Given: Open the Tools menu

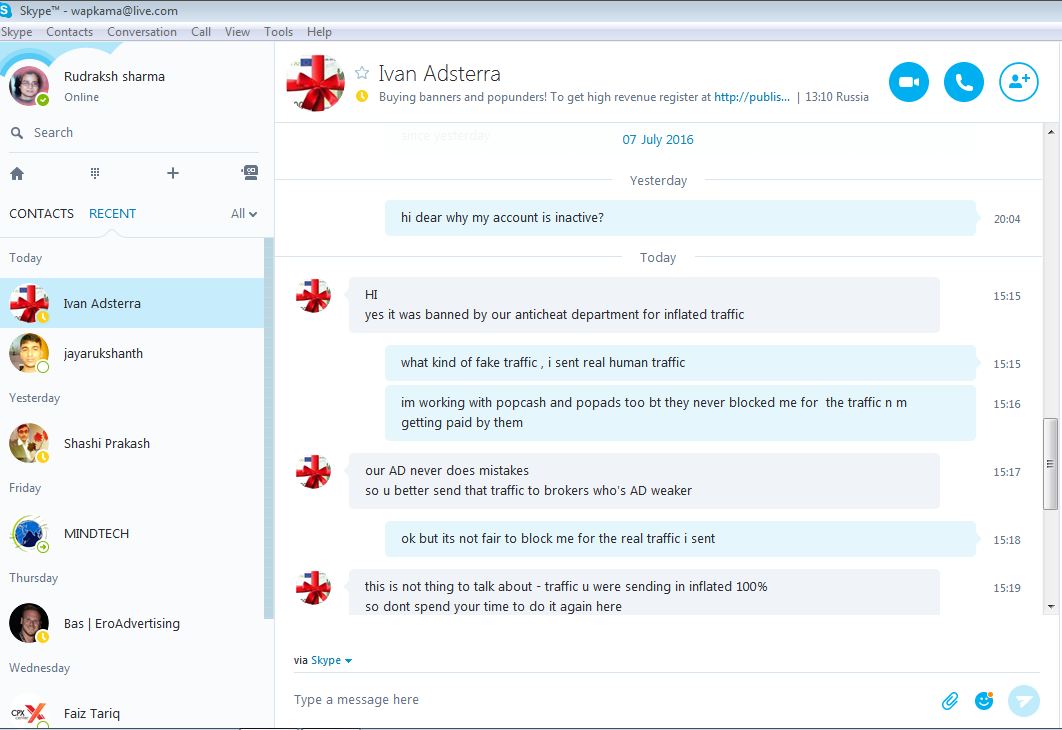Looking at the screenshot, I should [x=278, y=32].
